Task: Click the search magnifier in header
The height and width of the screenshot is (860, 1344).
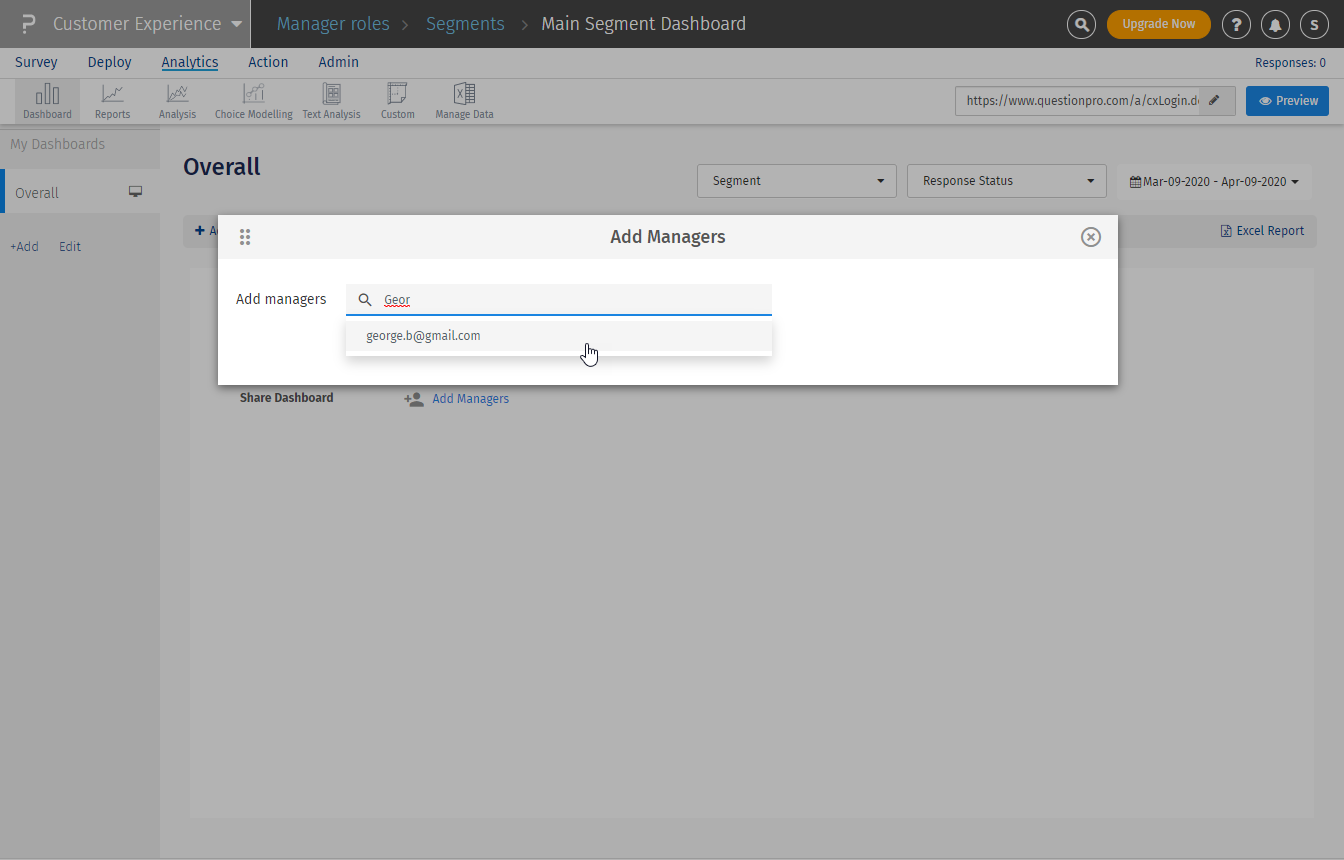Action: coord(1081,24)
